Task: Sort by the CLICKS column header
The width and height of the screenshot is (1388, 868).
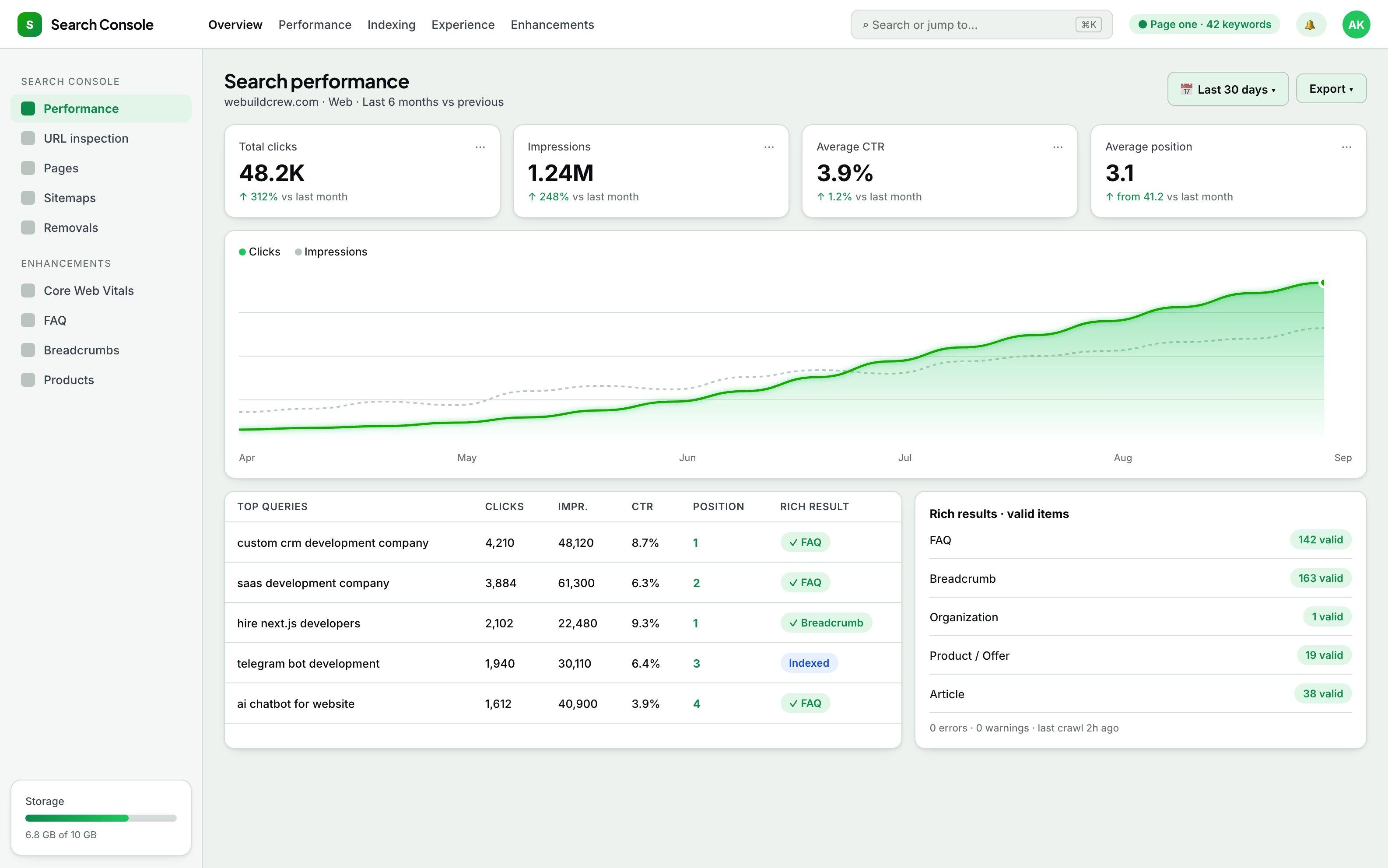Action: [x=504, y=506]
